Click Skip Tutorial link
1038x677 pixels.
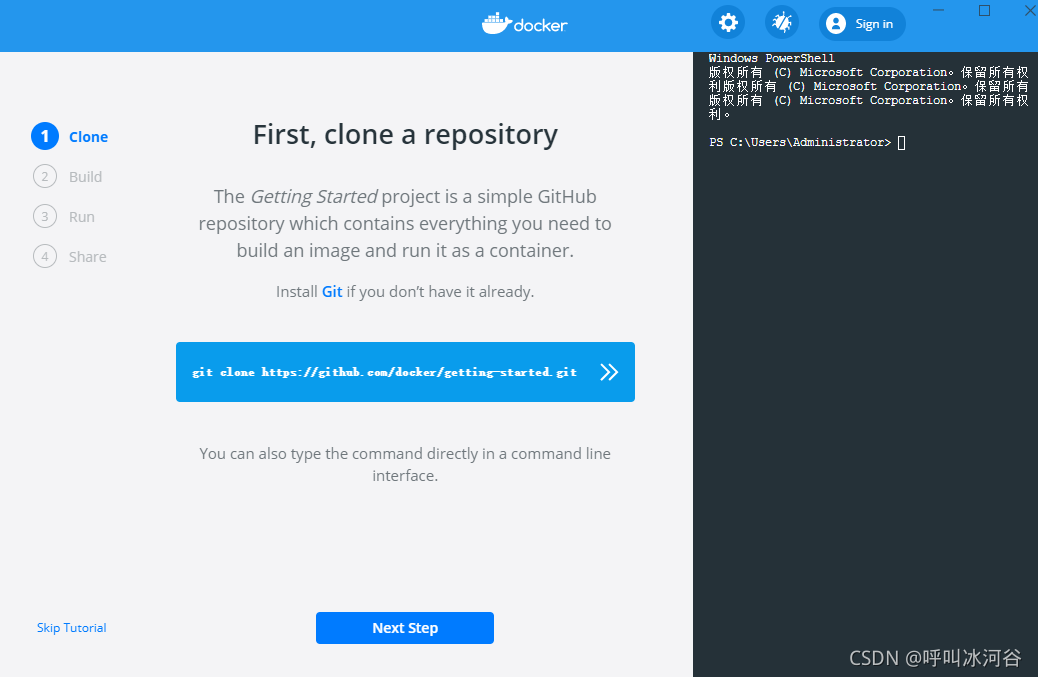71,628
